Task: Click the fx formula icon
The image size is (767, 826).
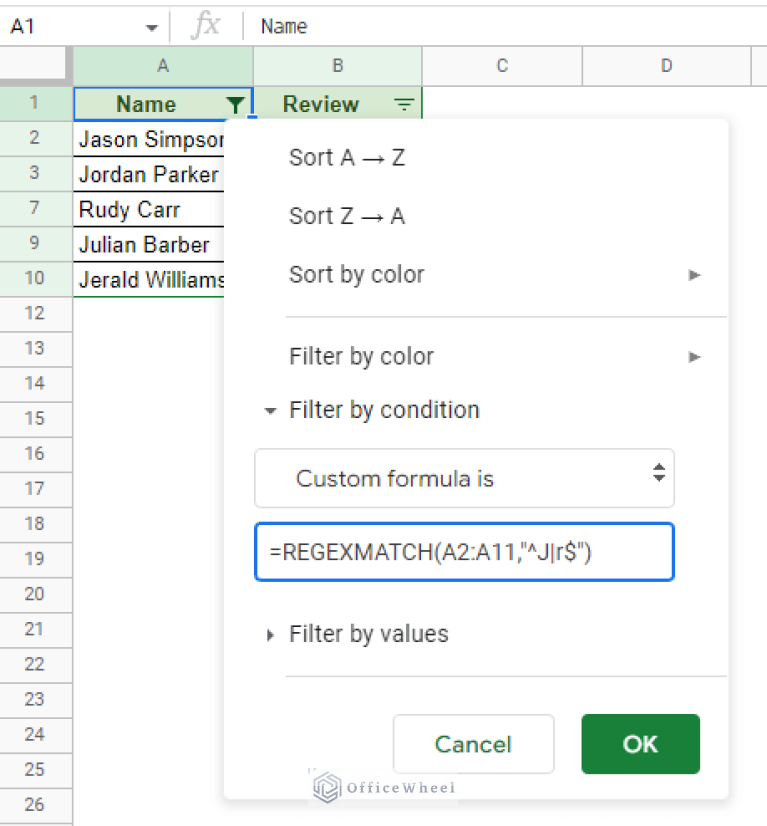Action: [x=205, y=26]
